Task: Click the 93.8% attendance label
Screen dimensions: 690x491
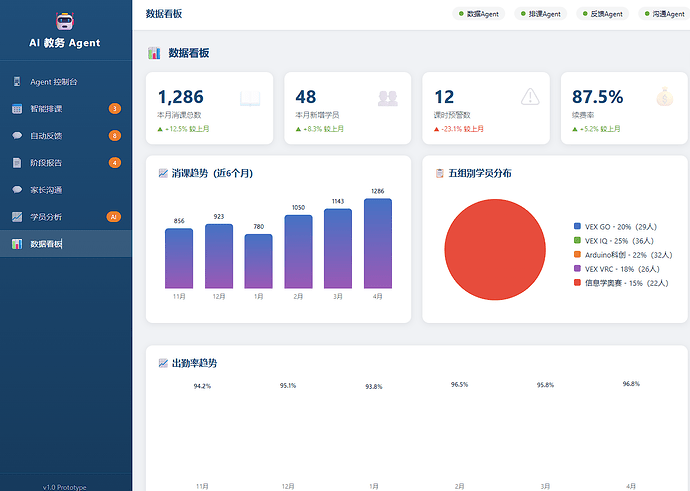Action: pyautogui.click(x=374, y=387)
